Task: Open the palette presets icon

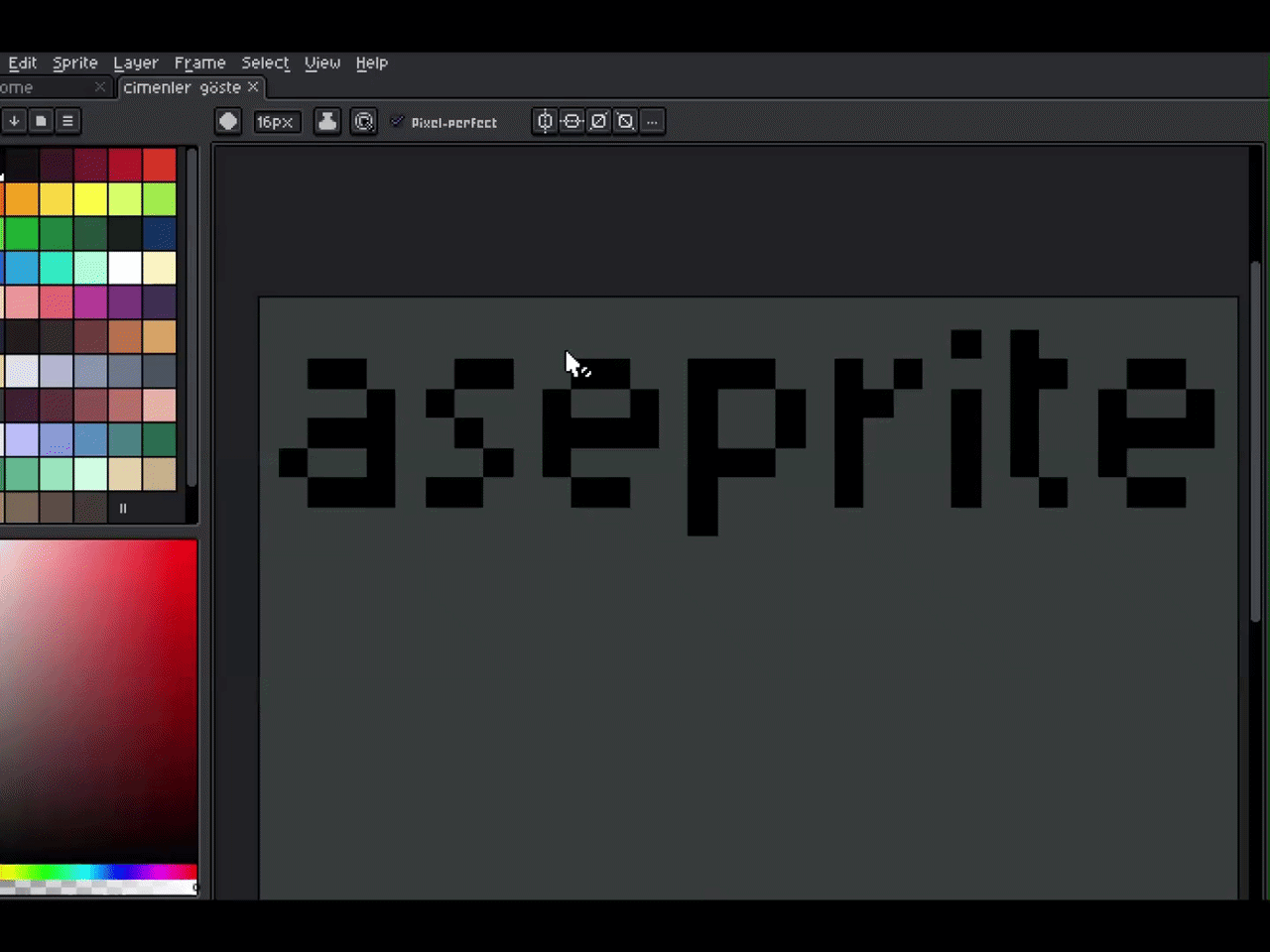Action: coord(41,121)
